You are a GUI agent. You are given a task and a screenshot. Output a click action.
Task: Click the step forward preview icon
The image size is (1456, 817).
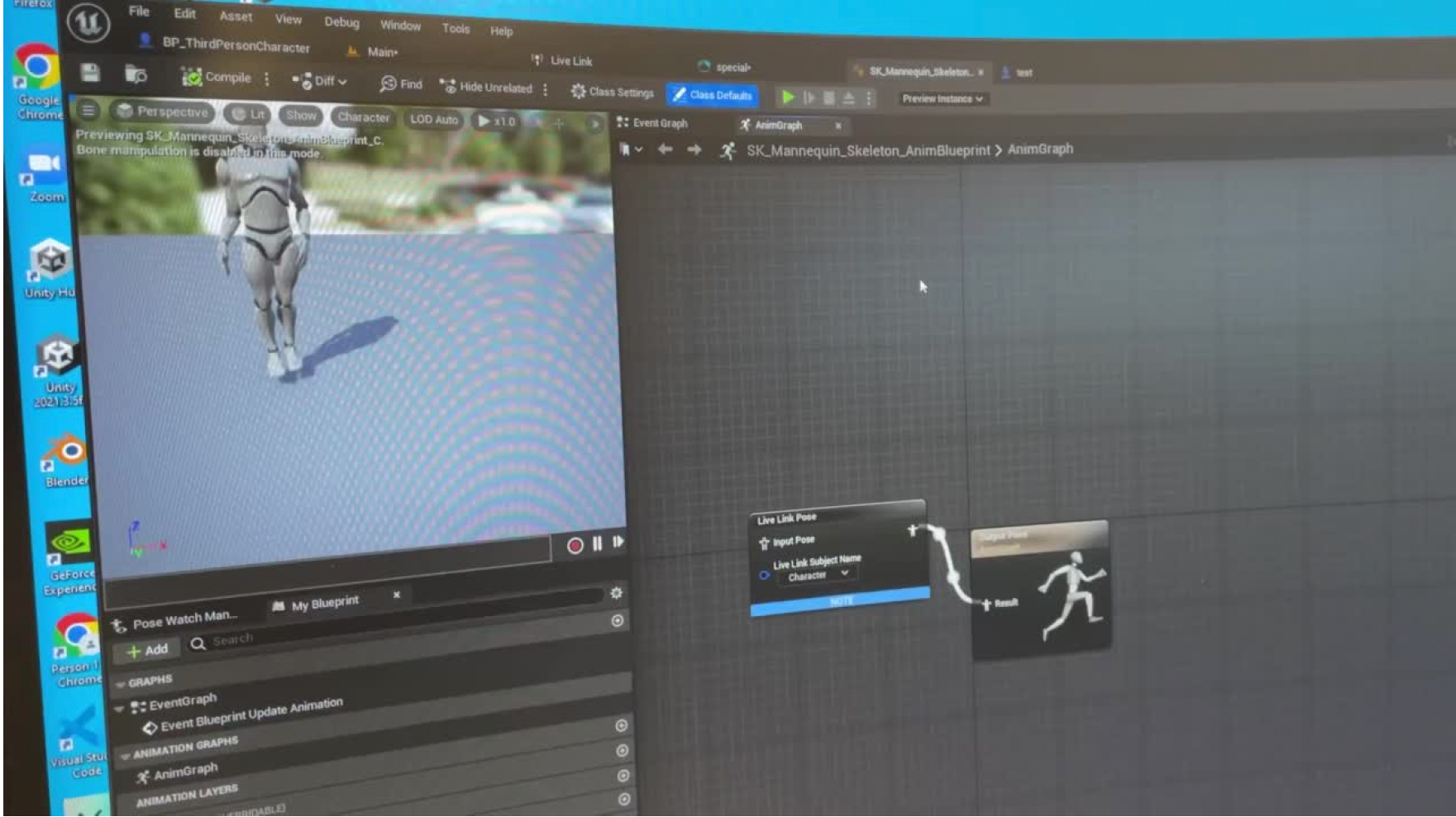click(618, 542)
